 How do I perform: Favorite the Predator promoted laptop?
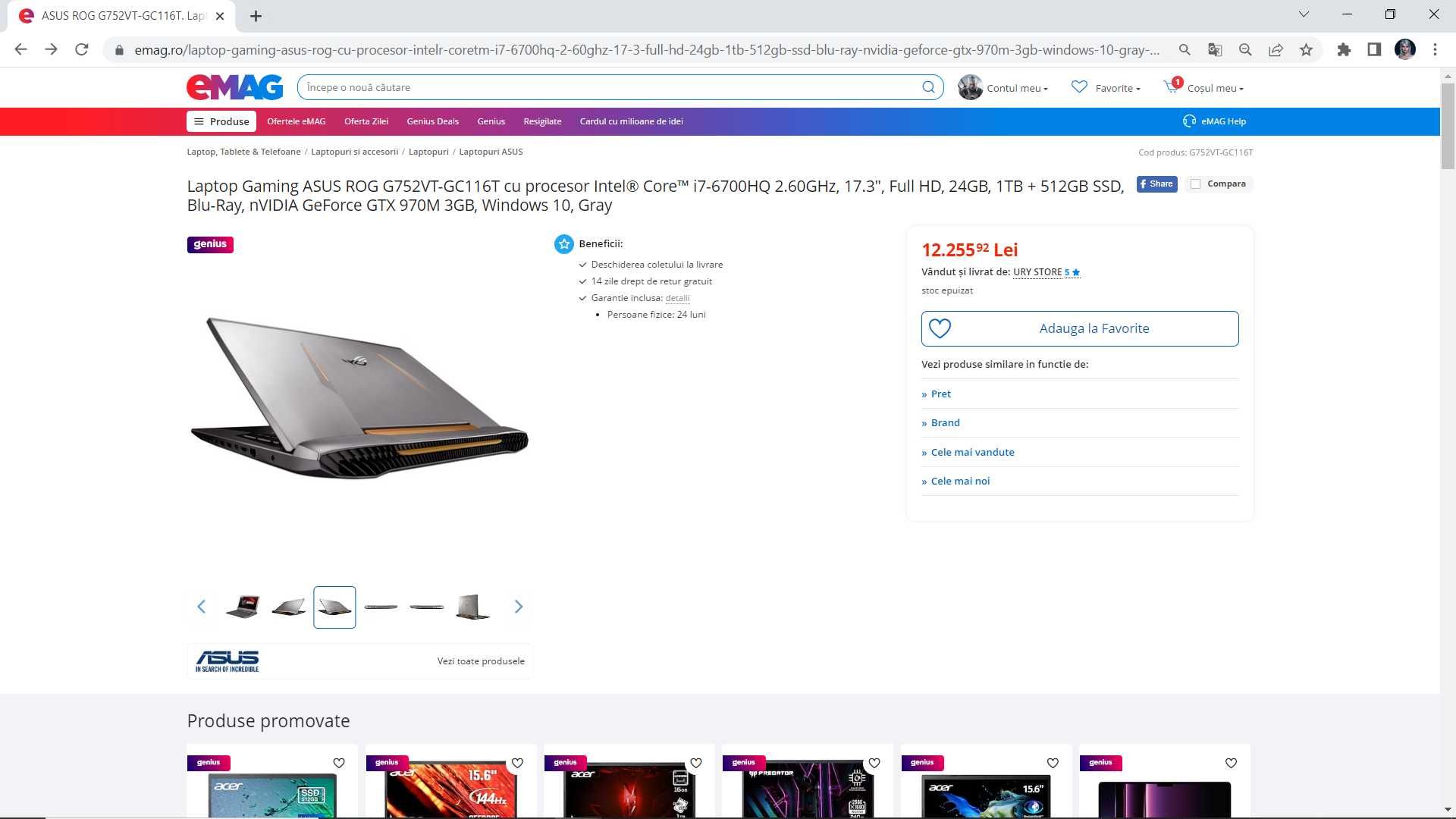coord(874,763)
